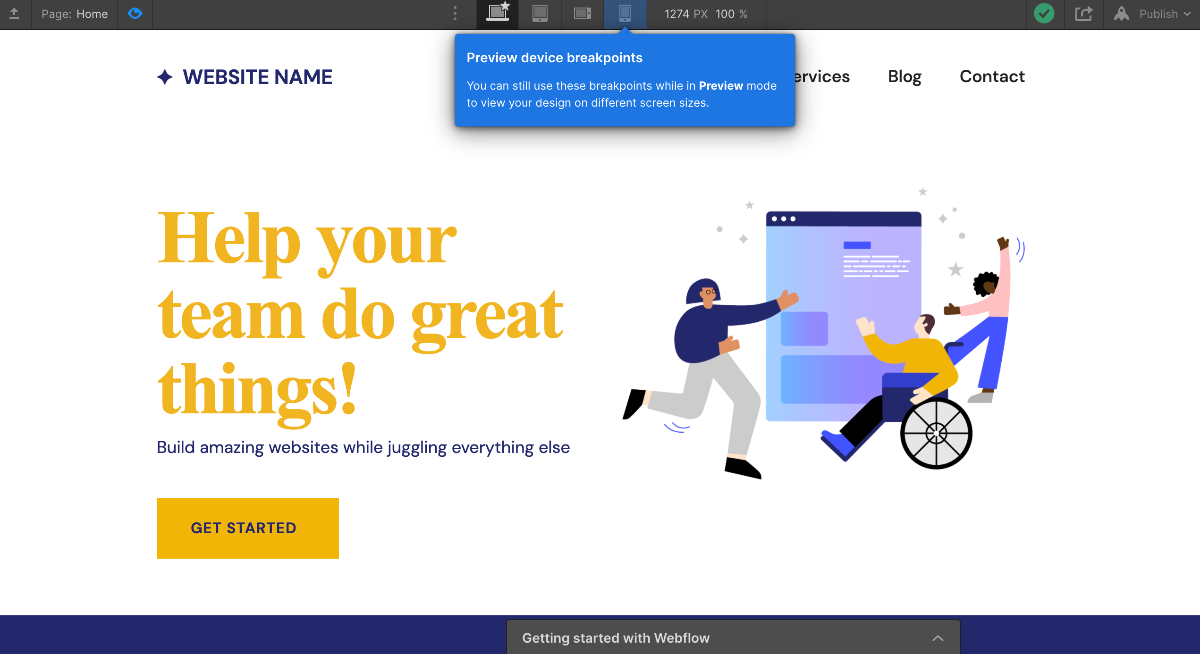The image size is (1200, 654).
Task: Open the Page: Home selector
Action: coord(74,14)
